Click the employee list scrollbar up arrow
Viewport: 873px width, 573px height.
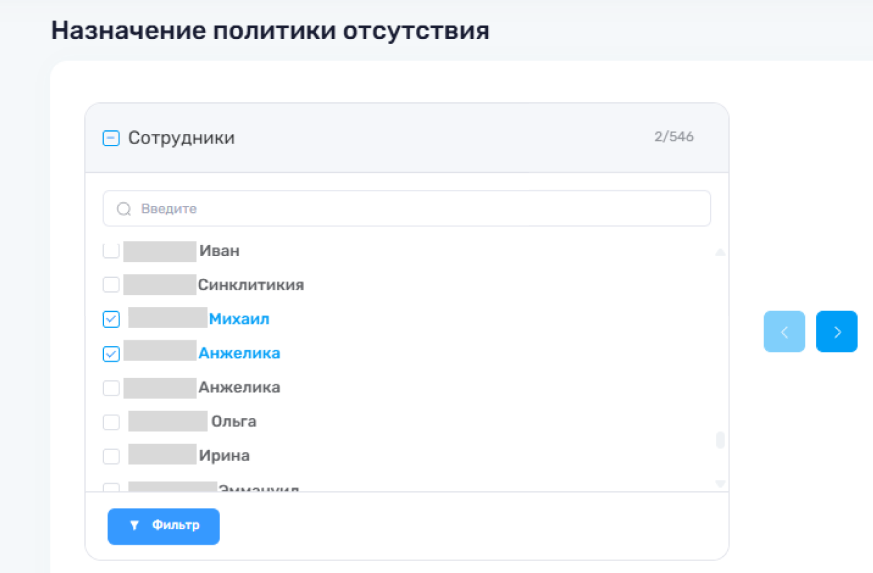click(x=719, y=253)
